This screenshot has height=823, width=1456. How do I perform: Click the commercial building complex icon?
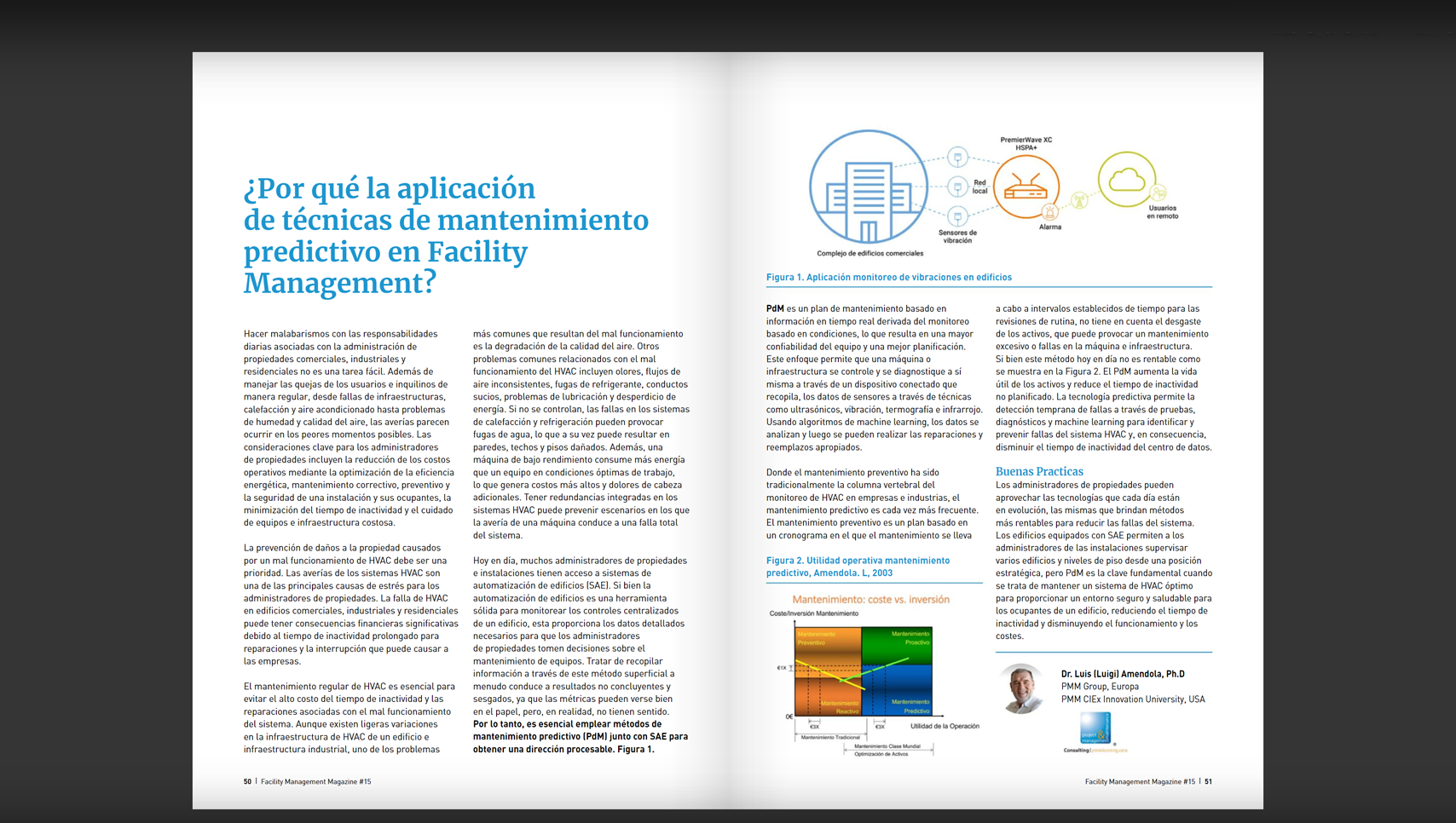pos(868,187)
